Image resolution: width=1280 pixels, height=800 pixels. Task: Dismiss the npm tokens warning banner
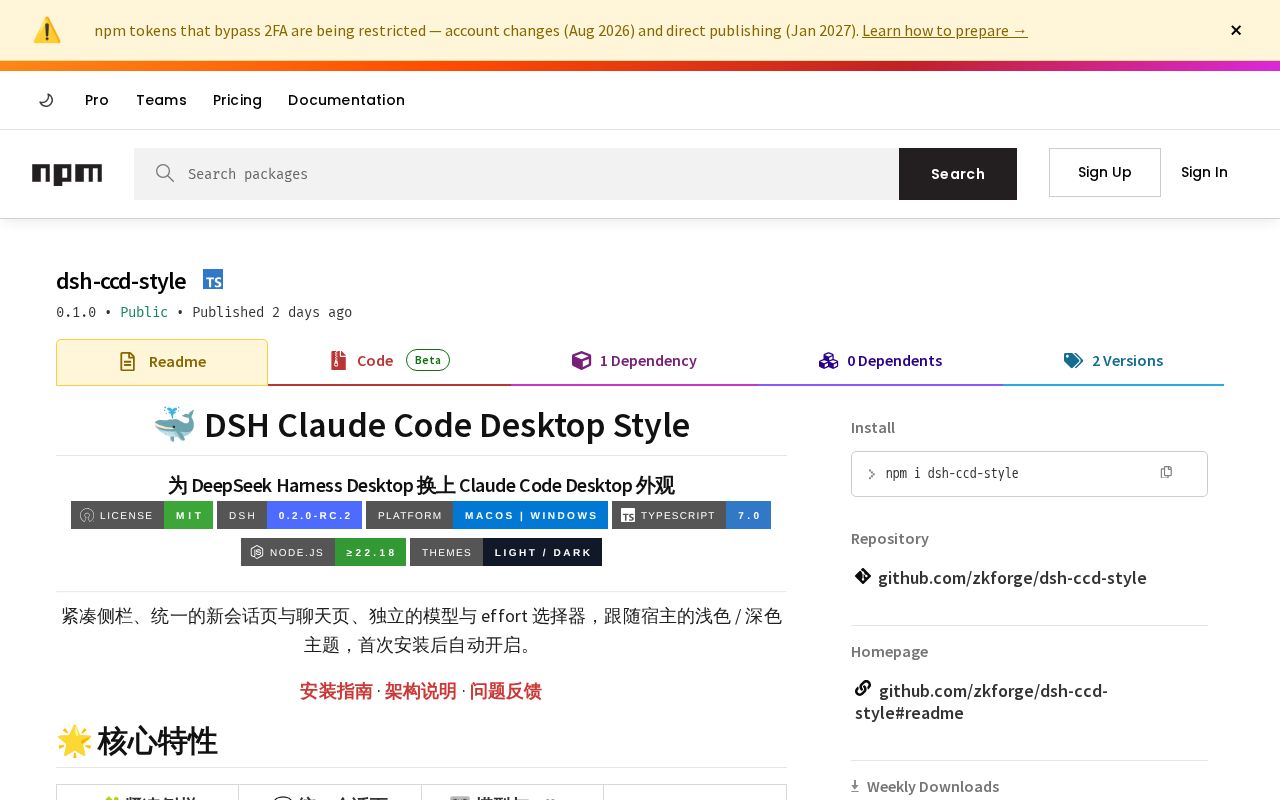click(x=1236, y=30)
